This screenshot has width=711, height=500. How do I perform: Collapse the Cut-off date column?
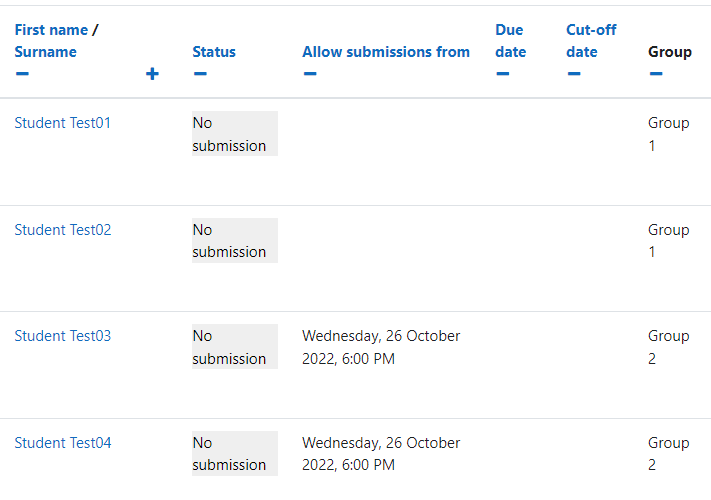pos(574,73)
